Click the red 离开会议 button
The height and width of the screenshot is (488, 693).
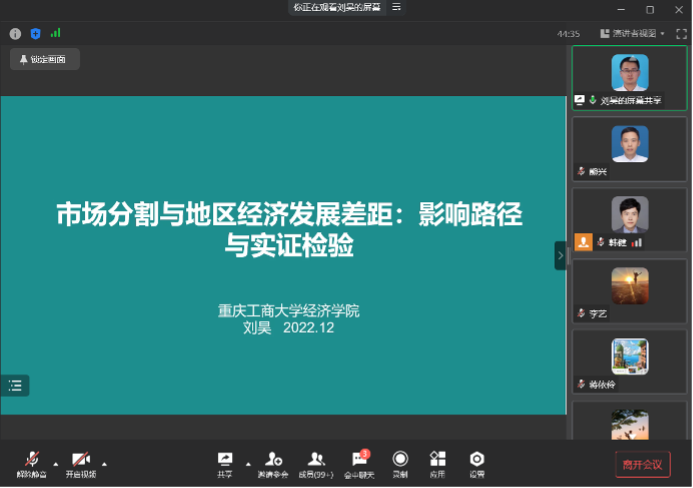pyautogui.click(x=642, y=464)
